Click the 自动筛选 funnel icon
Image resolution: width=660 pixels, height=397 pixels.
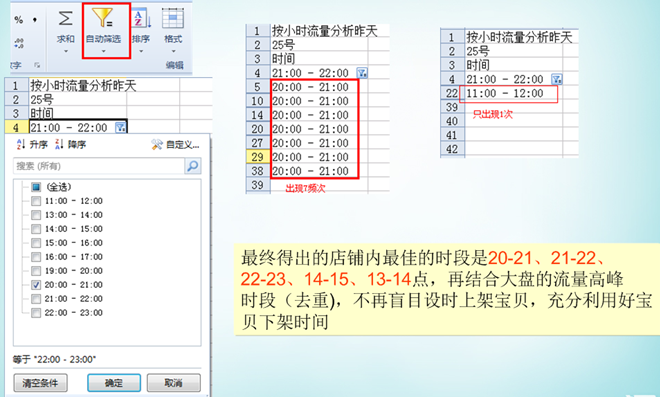pos(102,18)
